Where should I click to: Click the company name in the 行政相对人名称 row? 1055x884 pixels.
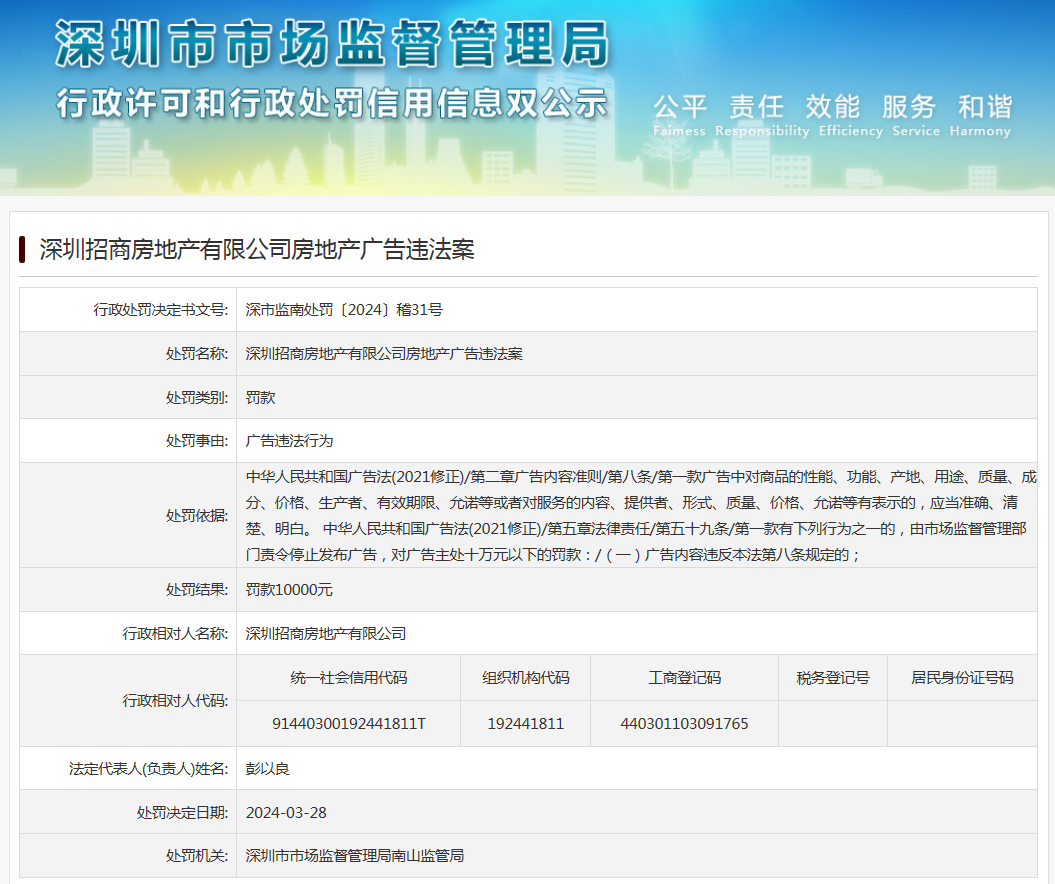pyautogui.click(x=326, y=634)
